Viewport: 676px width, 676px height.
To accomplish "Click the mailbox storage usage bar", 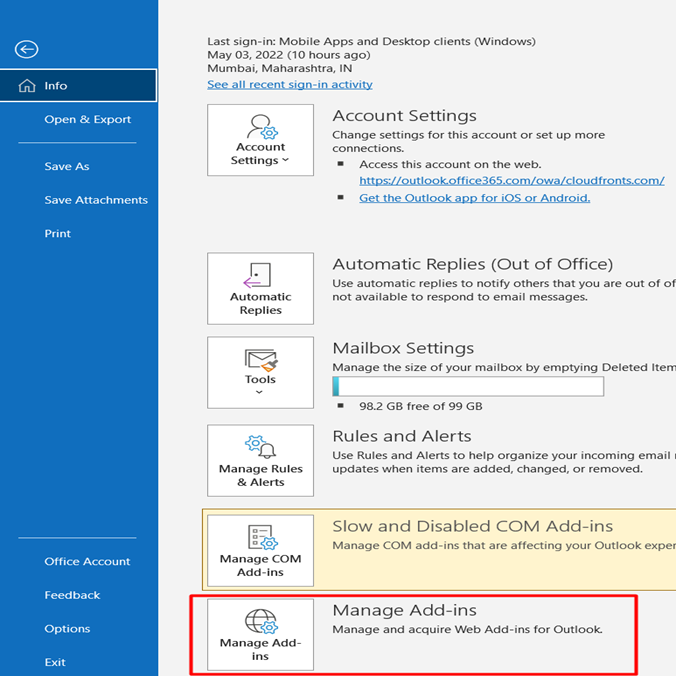I will tap(468, 386).
